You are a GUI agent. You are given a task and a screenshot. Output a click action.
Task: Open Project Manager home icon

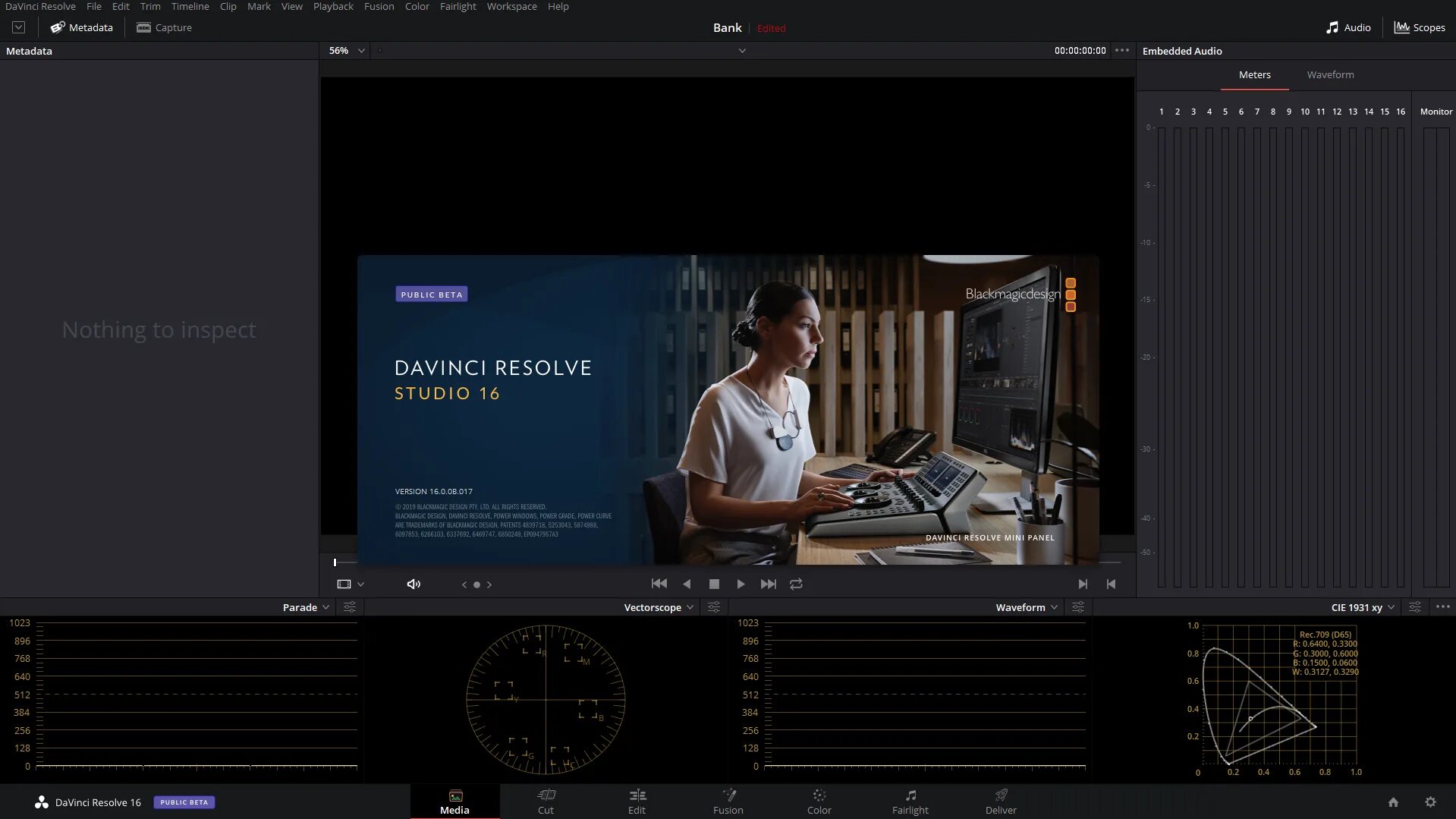(x=1393, y=802)
